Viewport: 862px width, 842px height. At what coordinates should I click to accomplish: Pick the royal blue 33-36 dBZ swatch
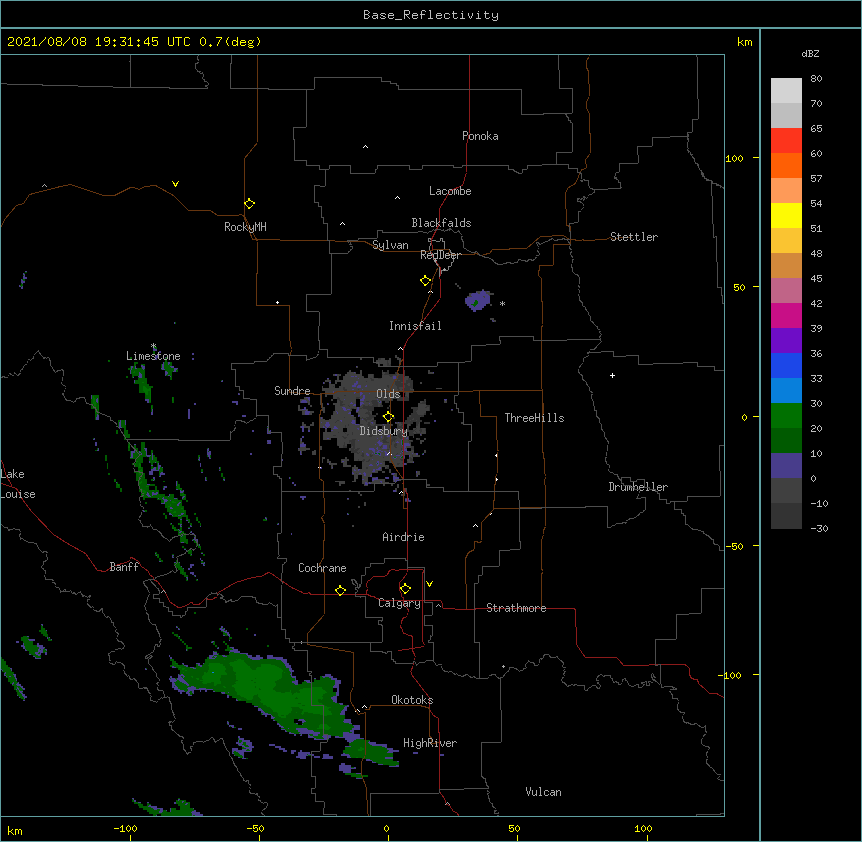tap(786, 365)
